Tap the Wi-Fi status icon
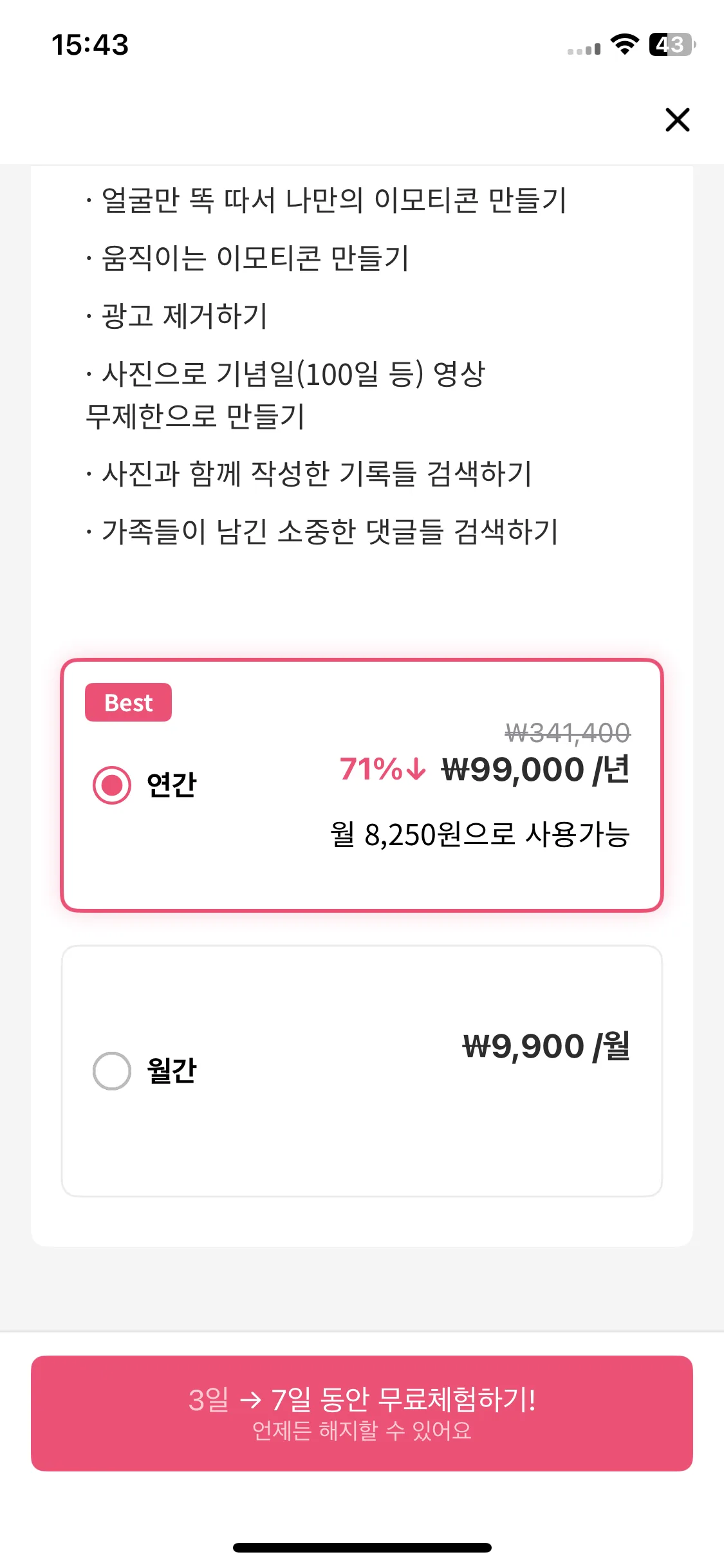The image size is (724, 1568). pyautogui.click(x=624, y=44)
